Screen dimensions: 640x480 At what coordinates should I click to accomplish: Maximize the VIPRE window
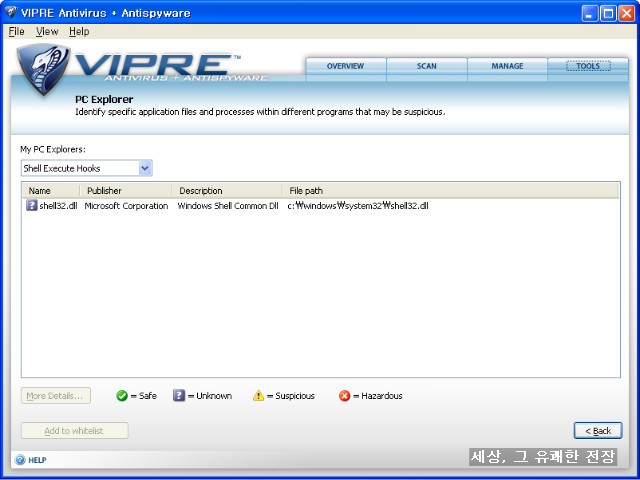608,13
